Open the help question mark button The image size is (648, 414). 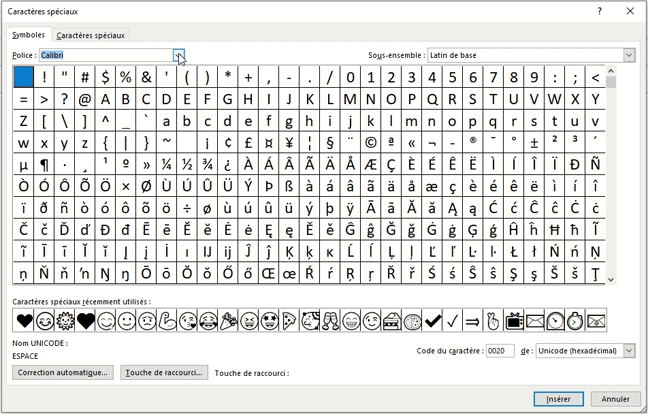coord(600,11)
